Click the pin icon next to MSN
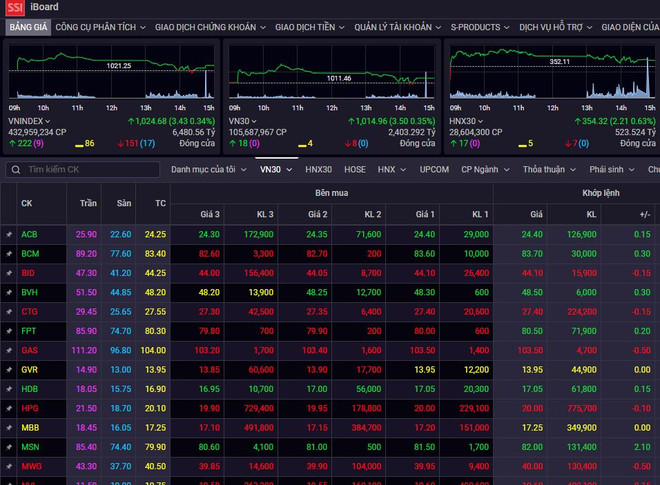660x485 pixels. point(9,446)
